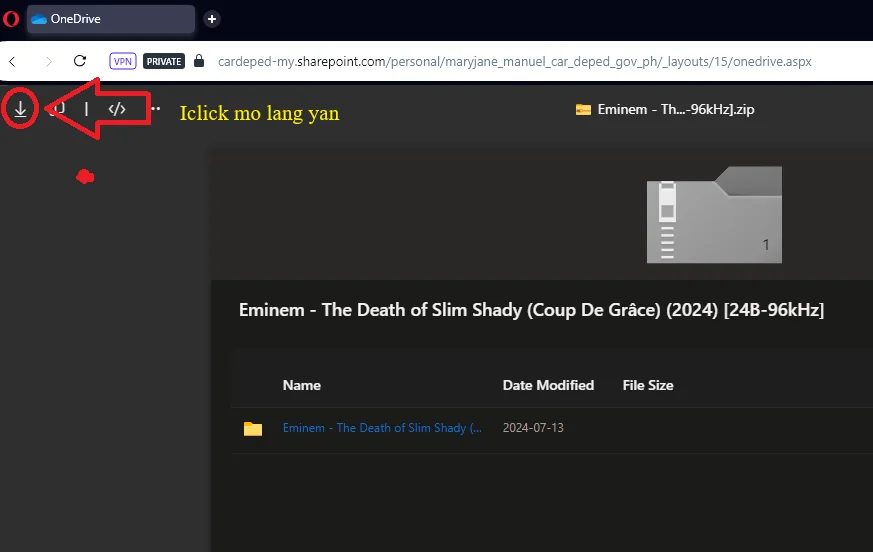This screenshot has width=873, height=552.
Task: Sort by the Name column header
Action: pyautogui.click(x=302, y=385)
